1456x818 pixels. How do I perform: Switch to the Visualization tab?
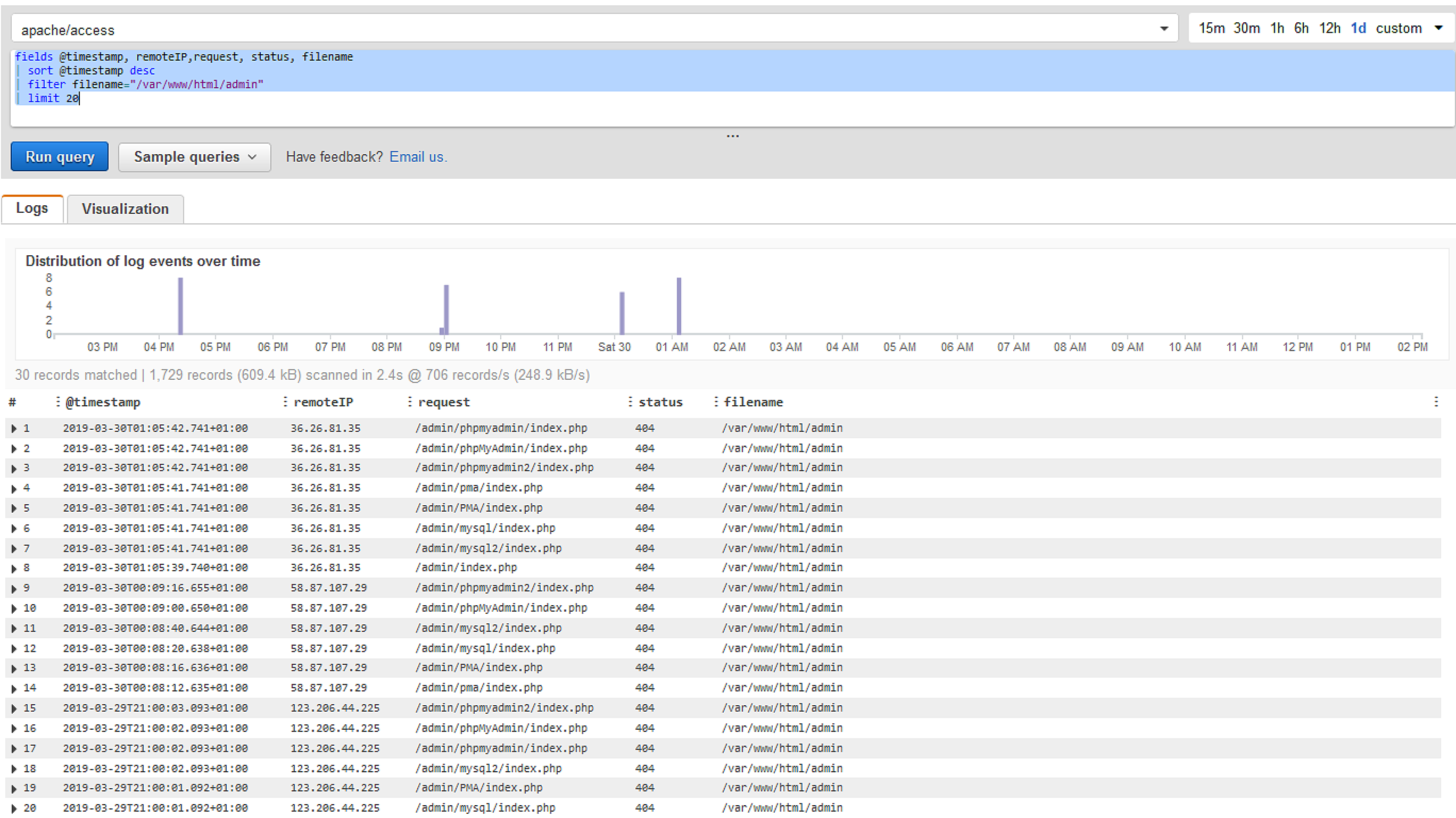pyautogui.click(x=125, y=209)
